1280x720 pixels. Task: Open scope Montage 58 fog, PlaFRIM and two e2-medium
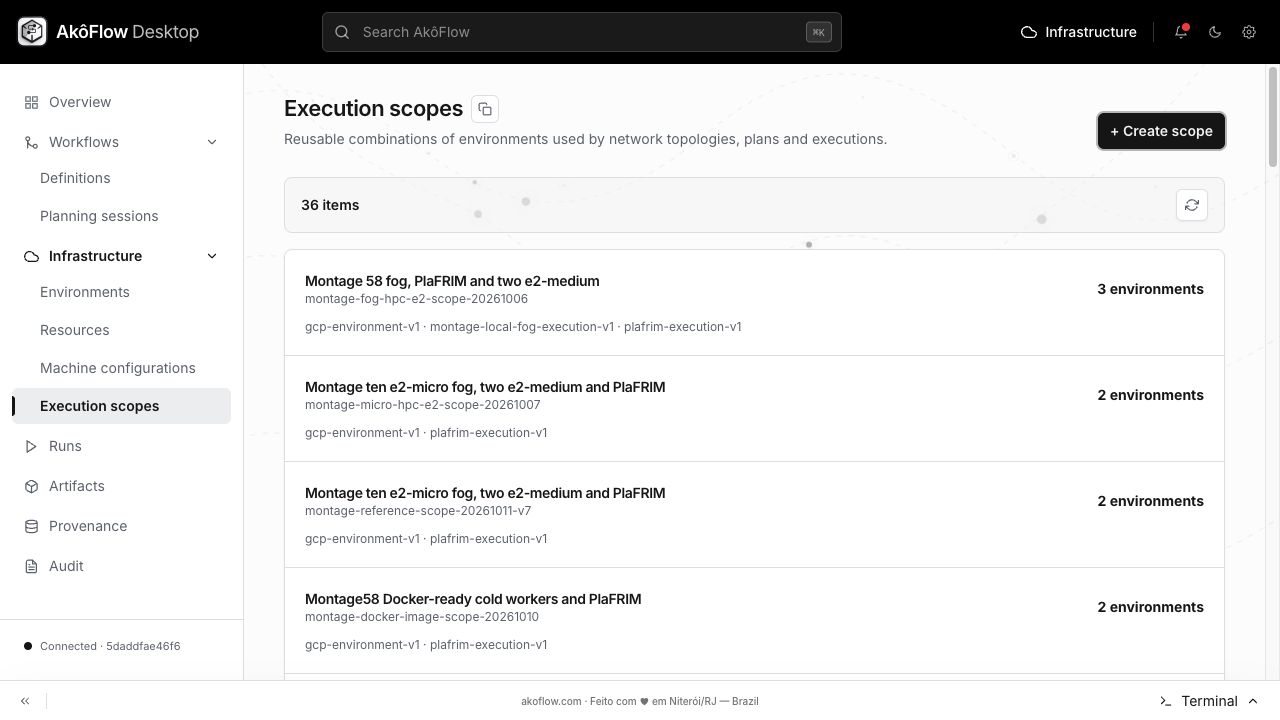pos(754,303)
